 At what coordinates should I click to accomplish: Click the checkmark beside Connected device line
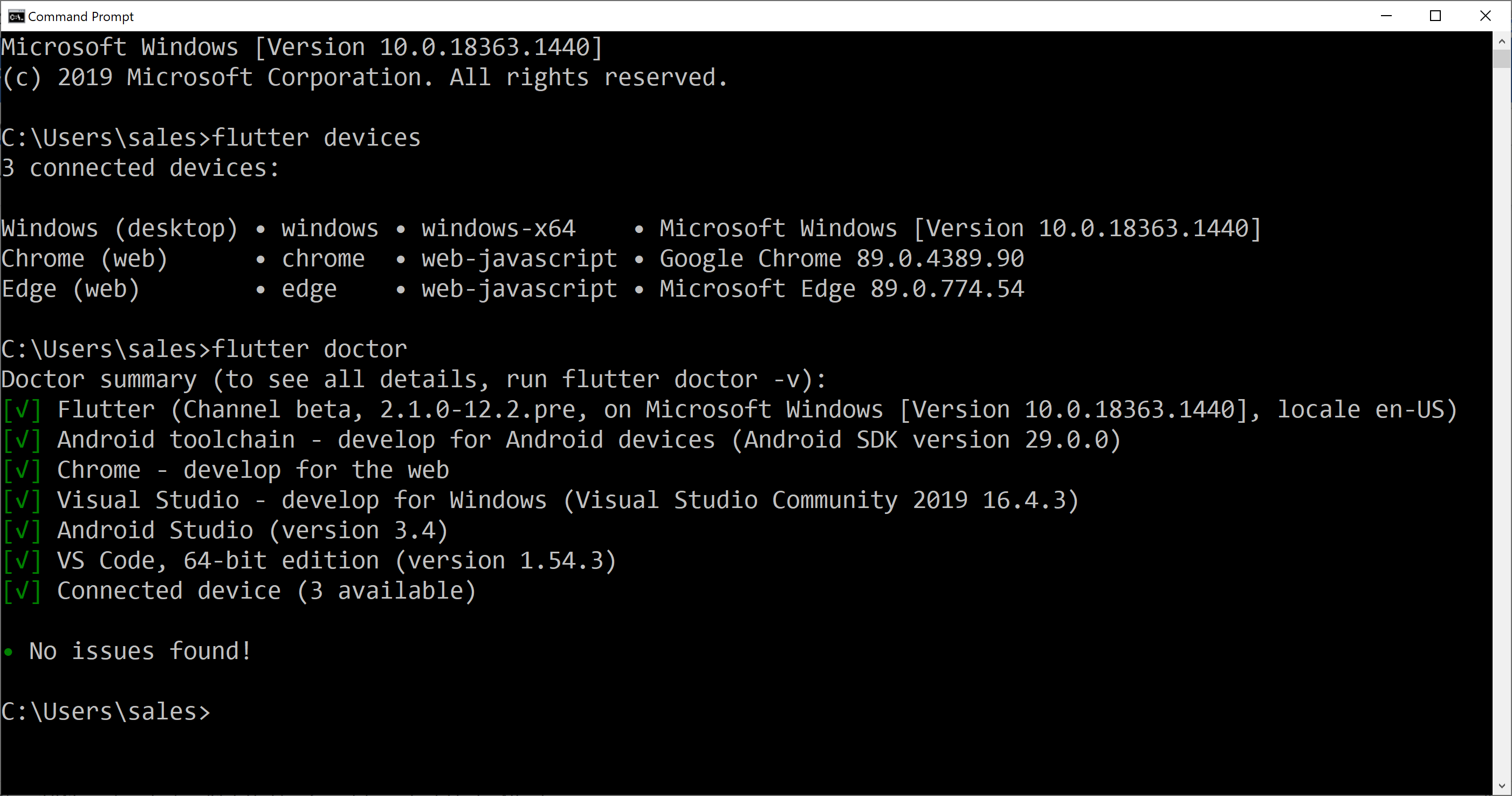[x=22, y=591]
